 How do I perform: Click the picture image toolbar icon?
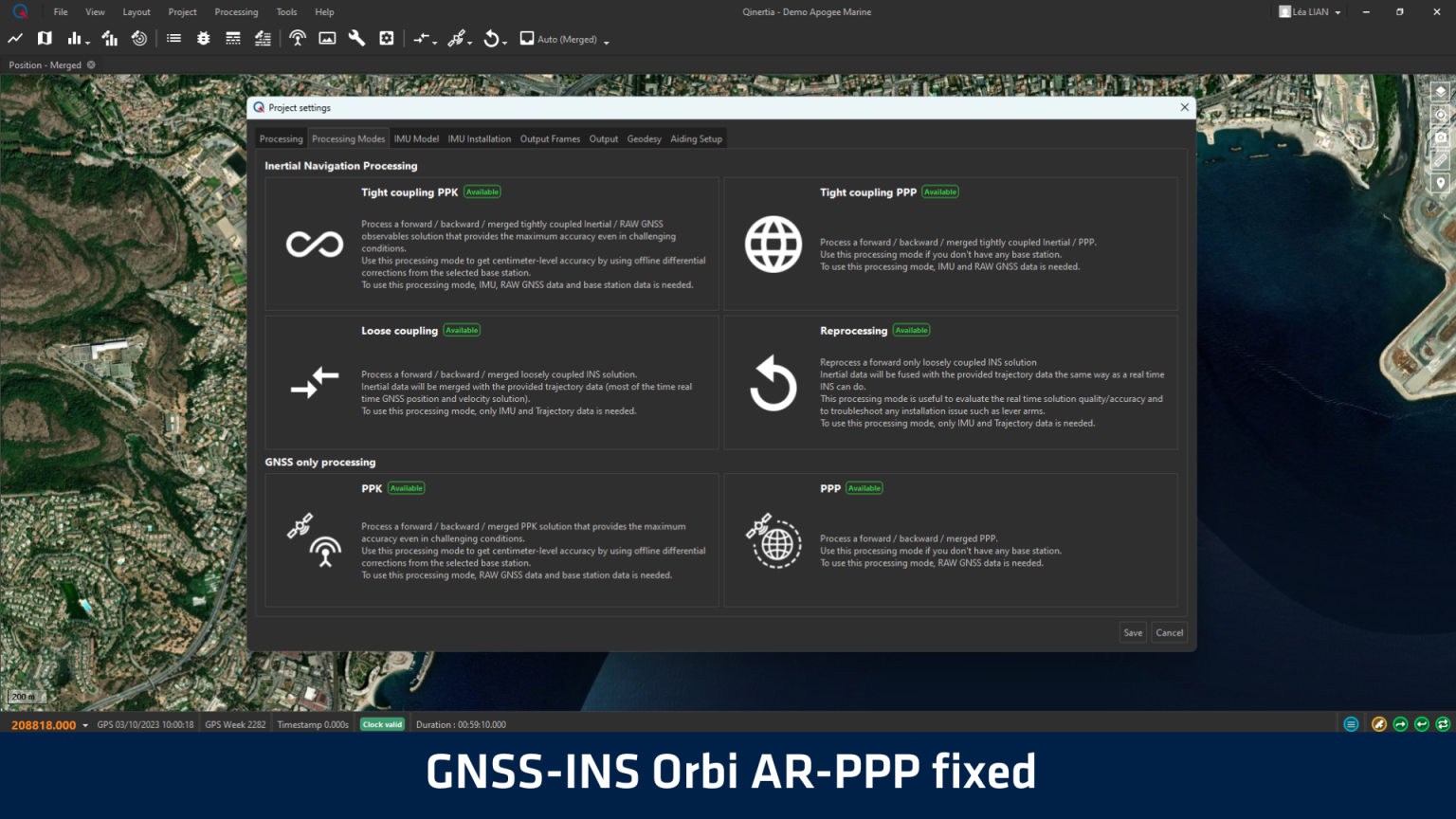[327, 39]
